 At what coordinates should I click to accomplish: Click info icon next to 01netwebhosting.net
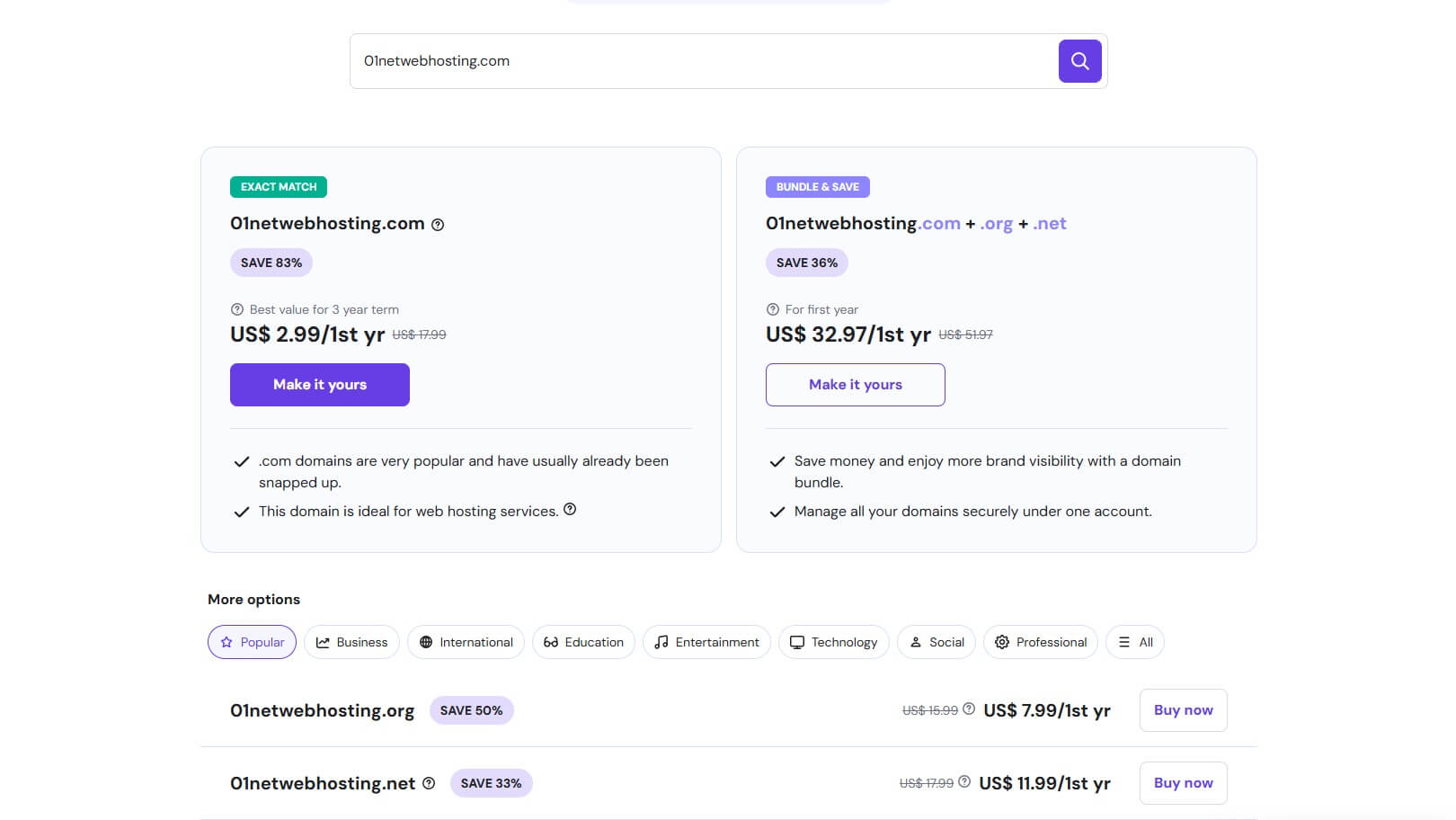(x=429, y=783)
